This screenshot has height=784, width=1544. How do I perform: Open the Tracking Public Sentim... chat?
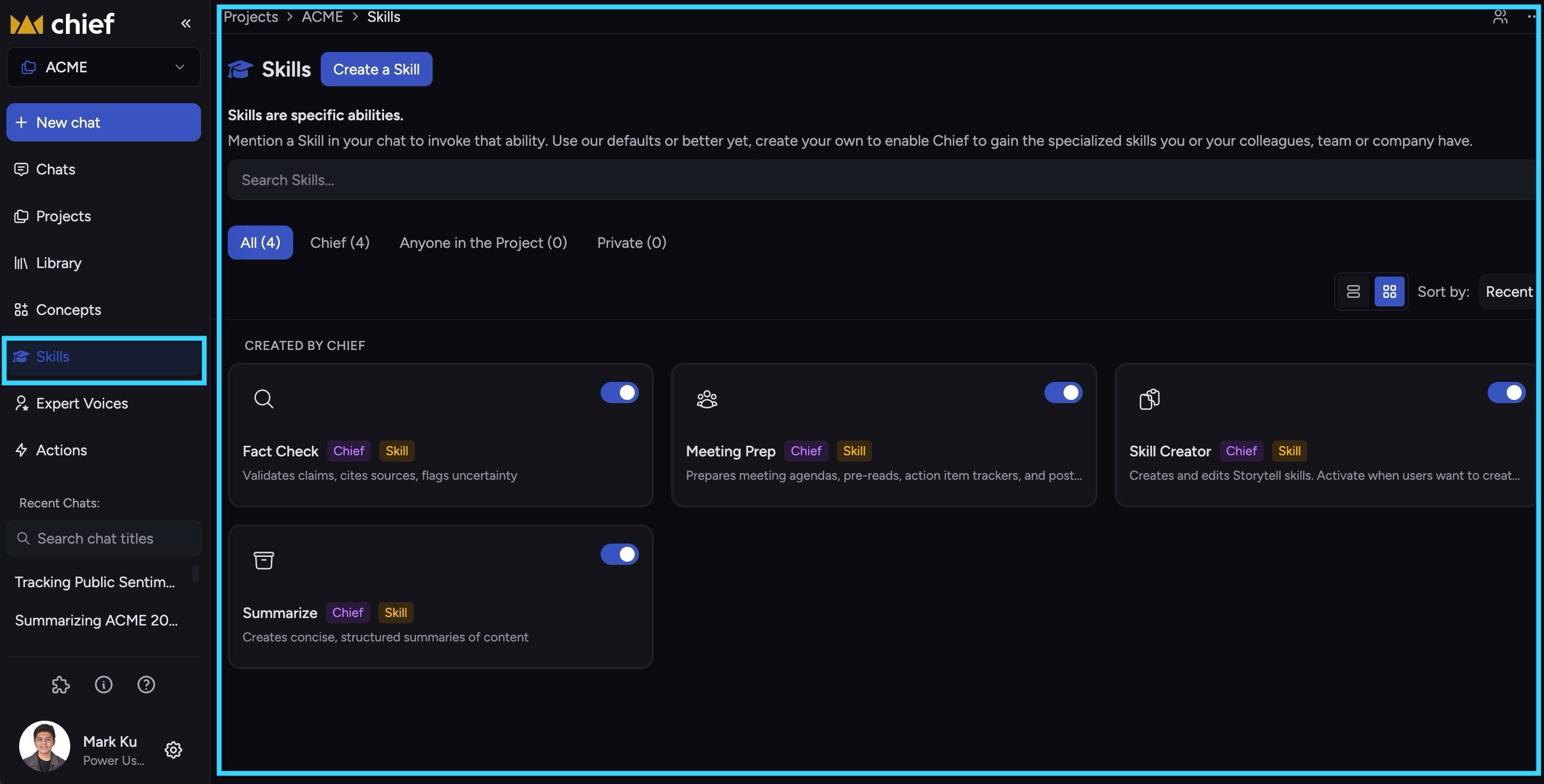pos(95,582)
